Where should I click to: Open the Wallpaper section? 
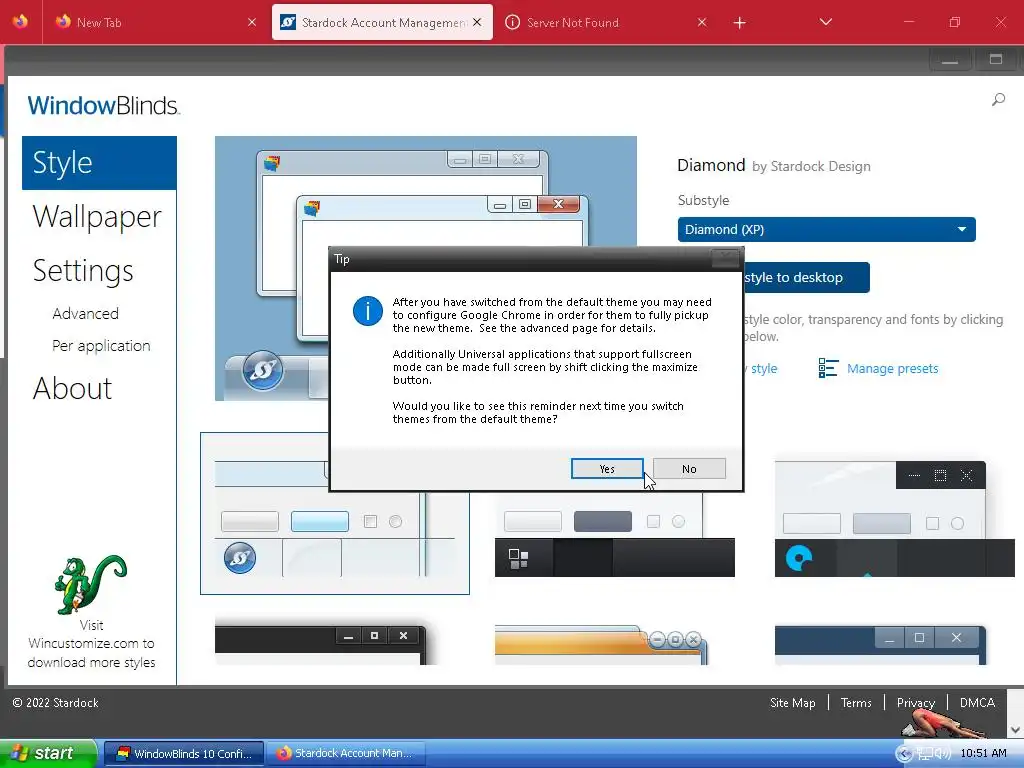(x=97, y=217)
